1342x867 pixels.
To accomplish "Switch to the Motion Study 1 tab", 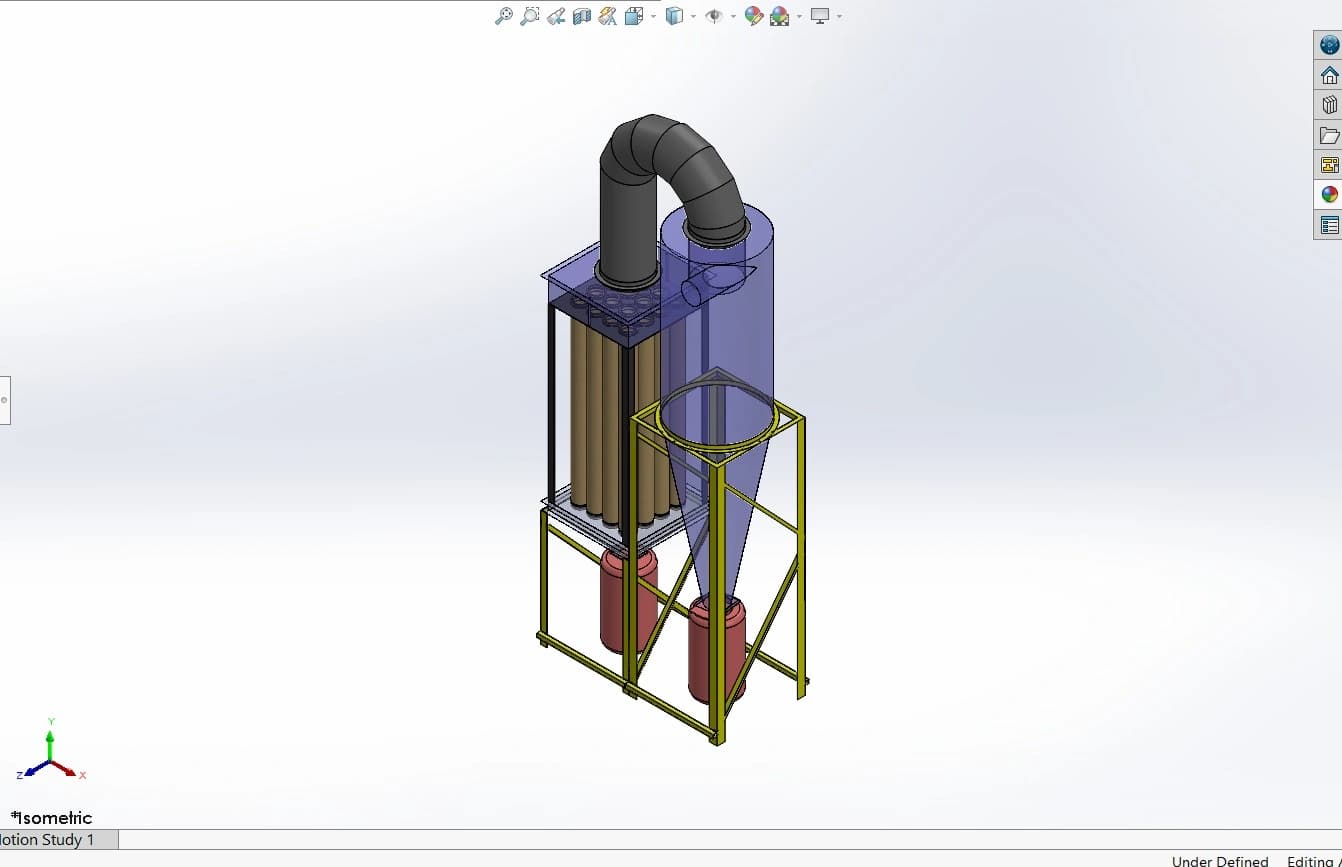I will pyautogui.click(x=50, y=840).
